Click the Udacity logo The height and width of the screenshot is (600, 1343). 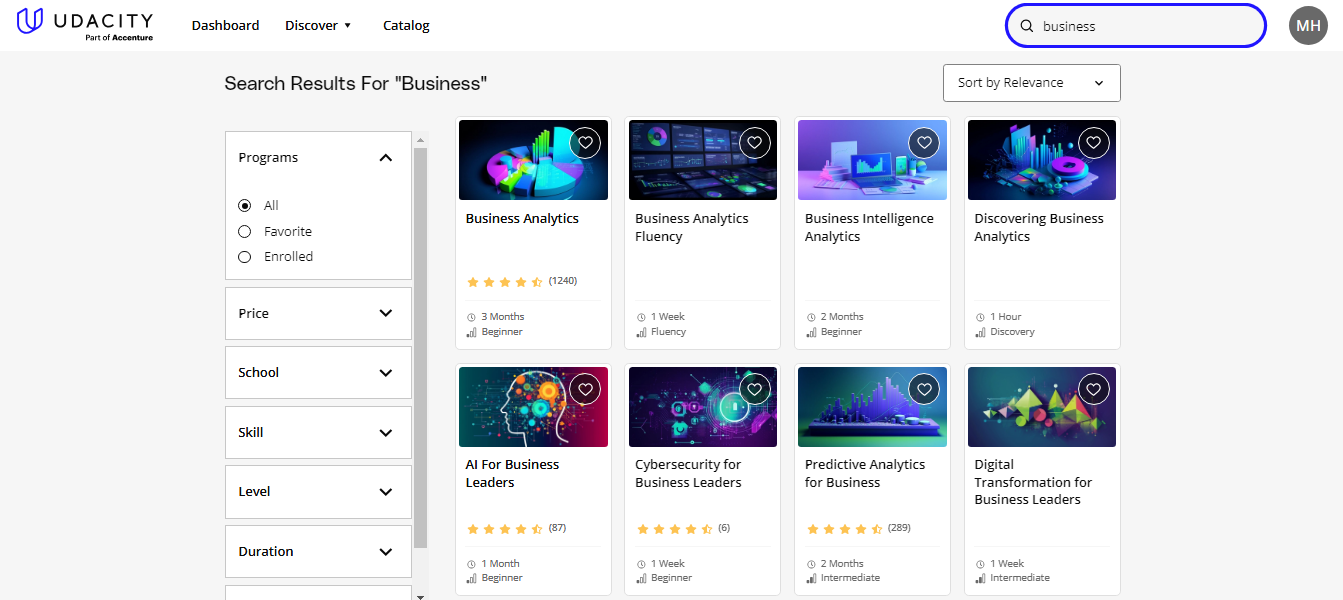pyautogui.click(x=84, y=24)
